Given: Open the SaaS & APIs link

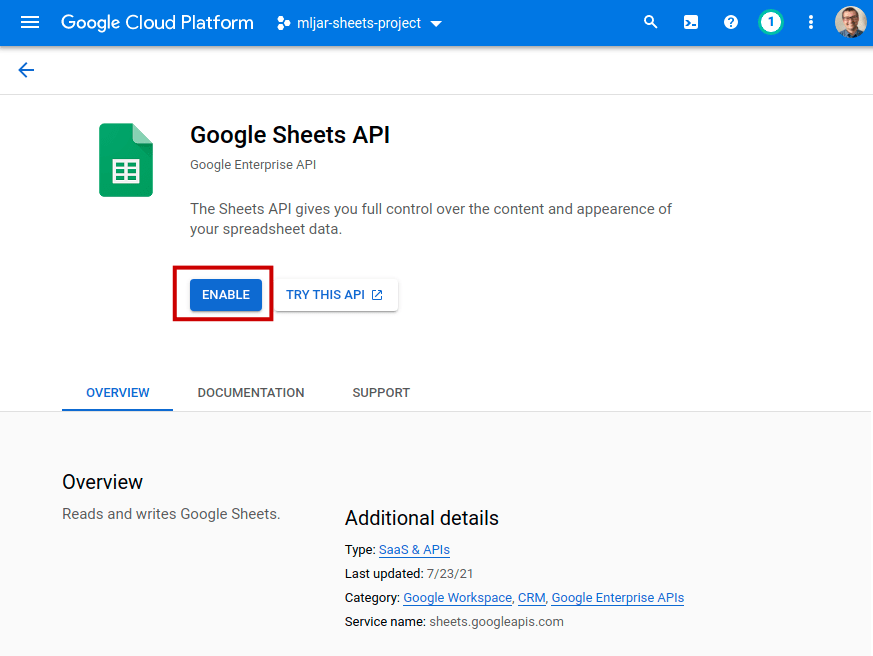Looking at the screenshot, I should [413, 549].
